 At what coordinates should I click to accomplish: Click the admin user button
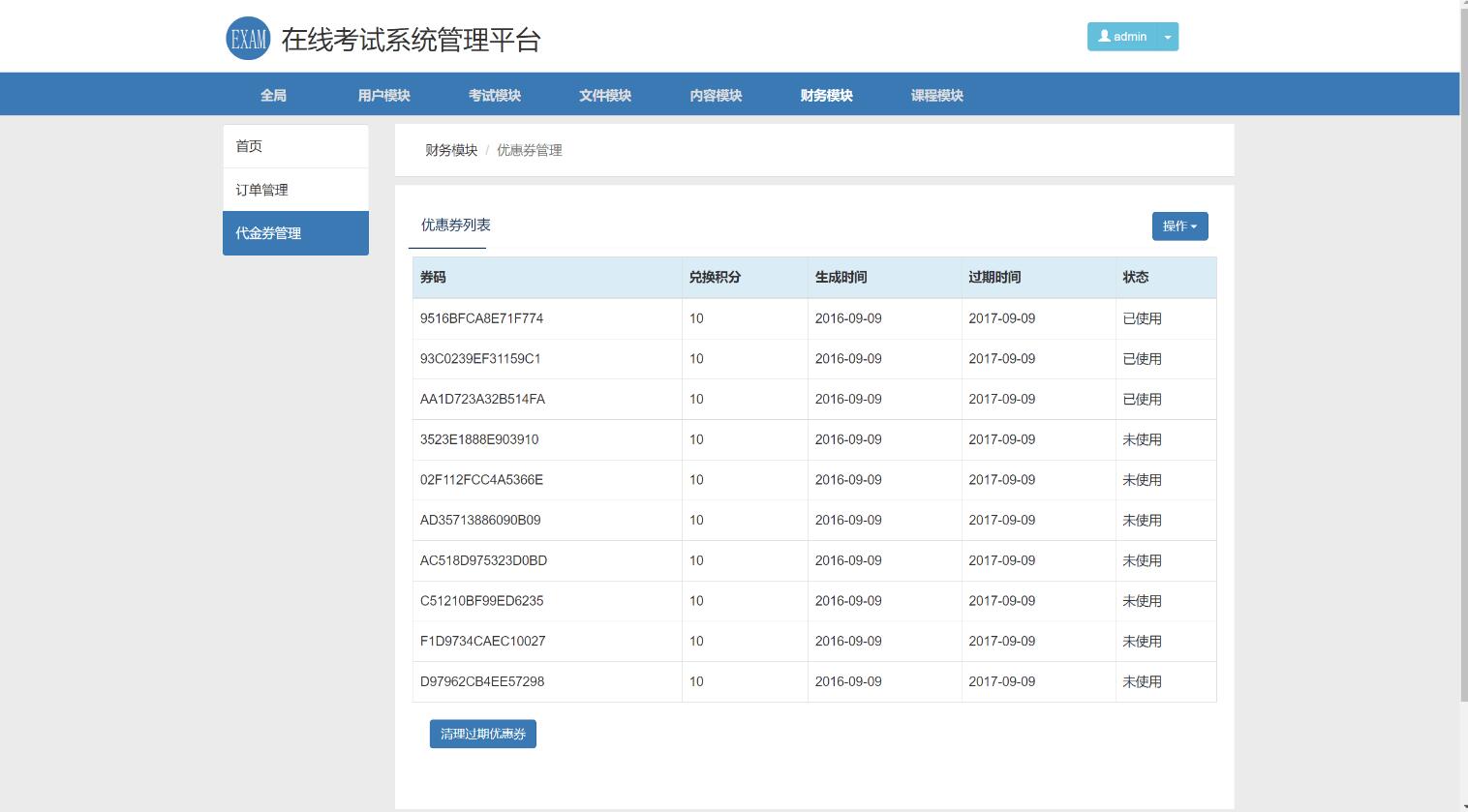pyautogui.click(x=1121, y=37)
